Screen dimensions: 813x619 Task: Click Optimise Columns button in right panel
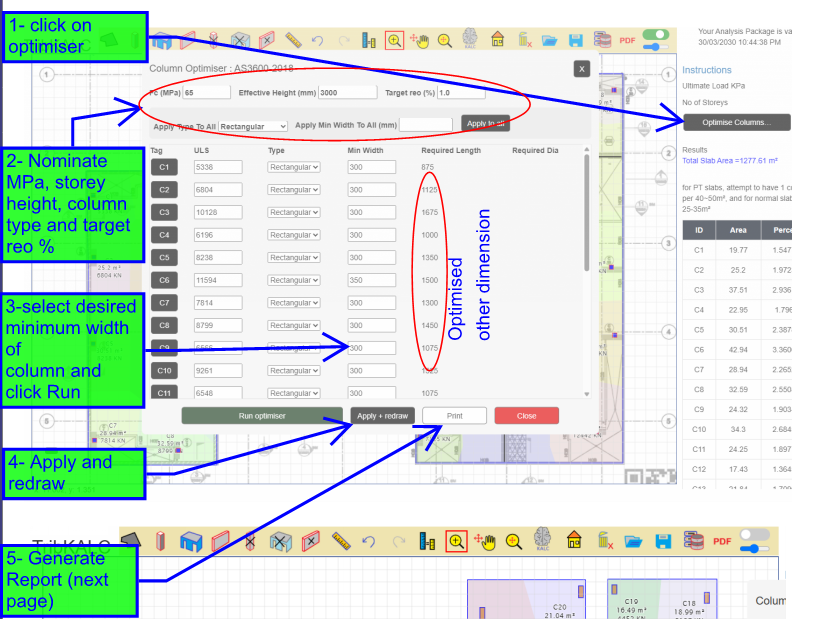pyautogui.click(x=737, y=122)
